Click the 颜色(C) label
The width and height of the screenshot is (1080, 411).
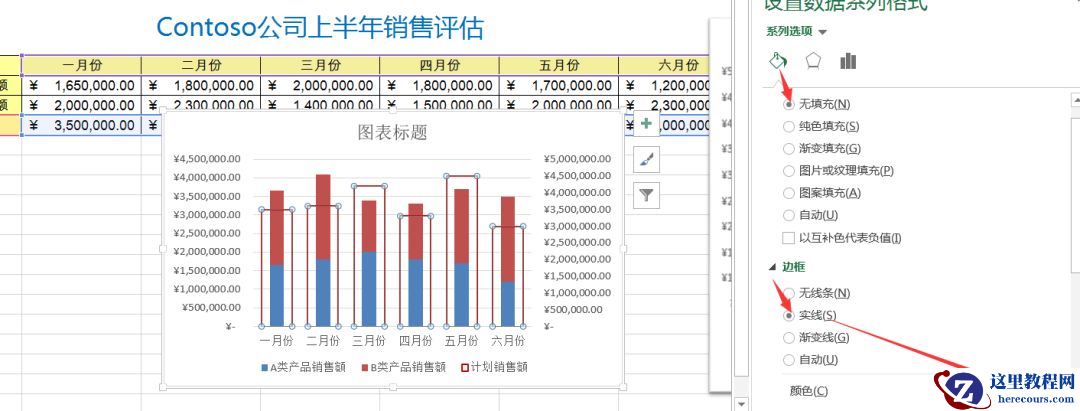point(809,391)
